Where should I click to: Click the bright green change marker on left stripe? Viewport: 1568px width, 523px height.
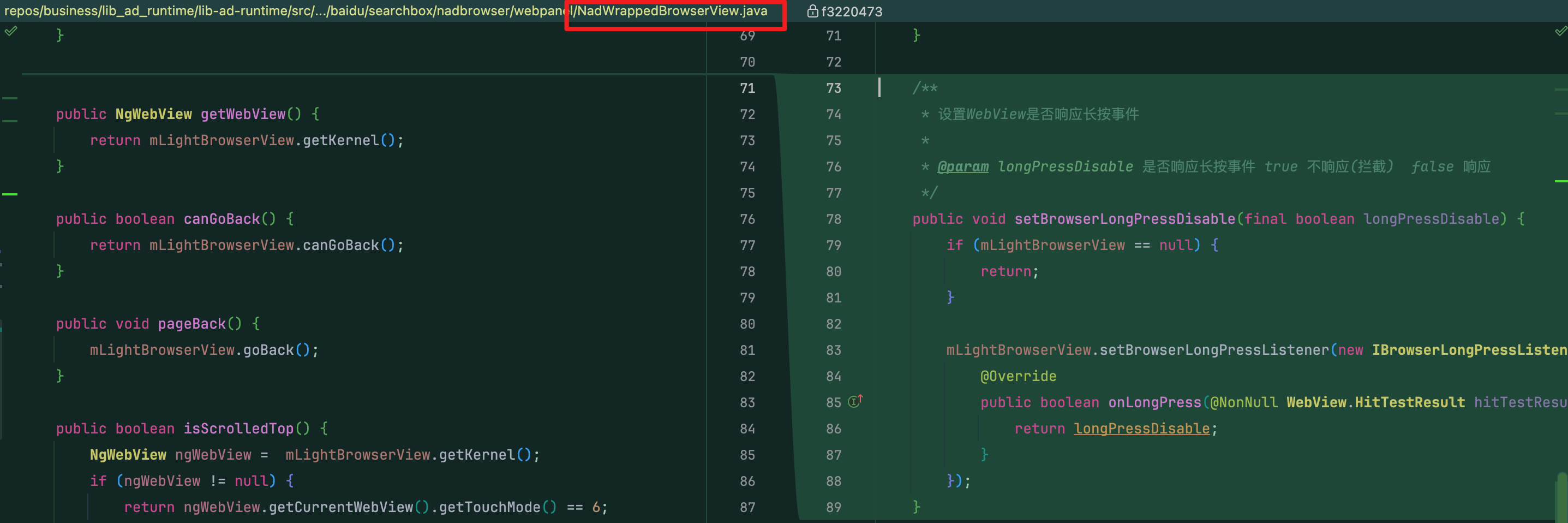click(10, 194)
